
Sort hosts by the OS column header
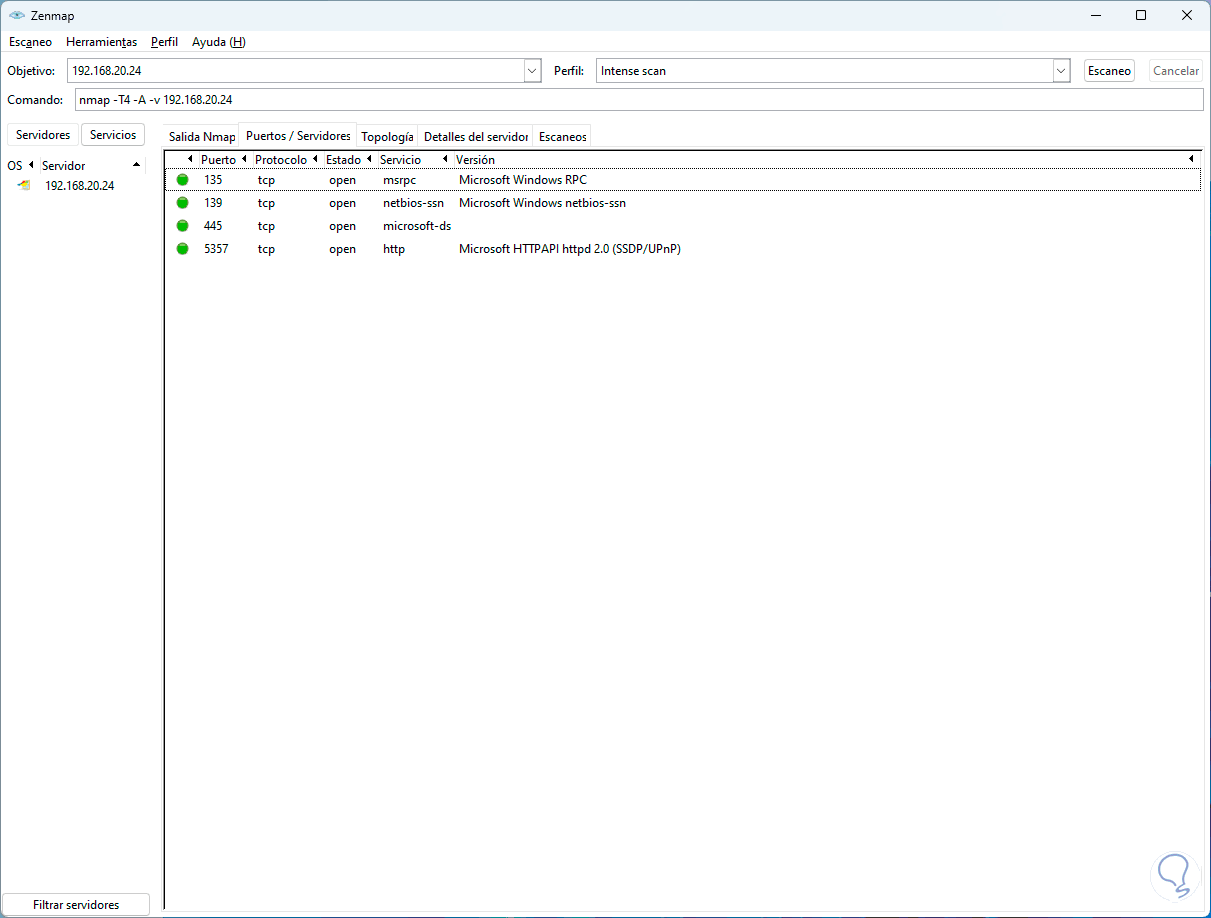[15, 166]
